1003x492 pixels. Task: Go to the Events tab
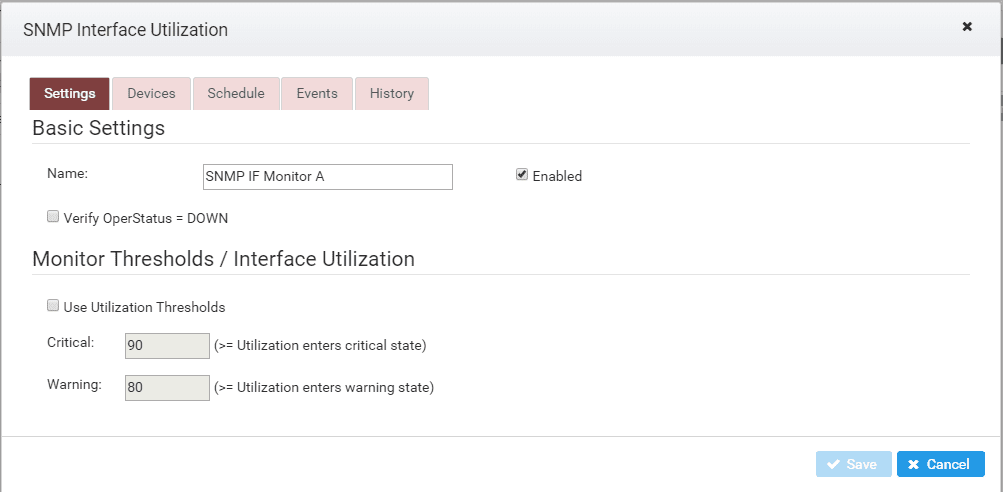(x=317, y=93)
